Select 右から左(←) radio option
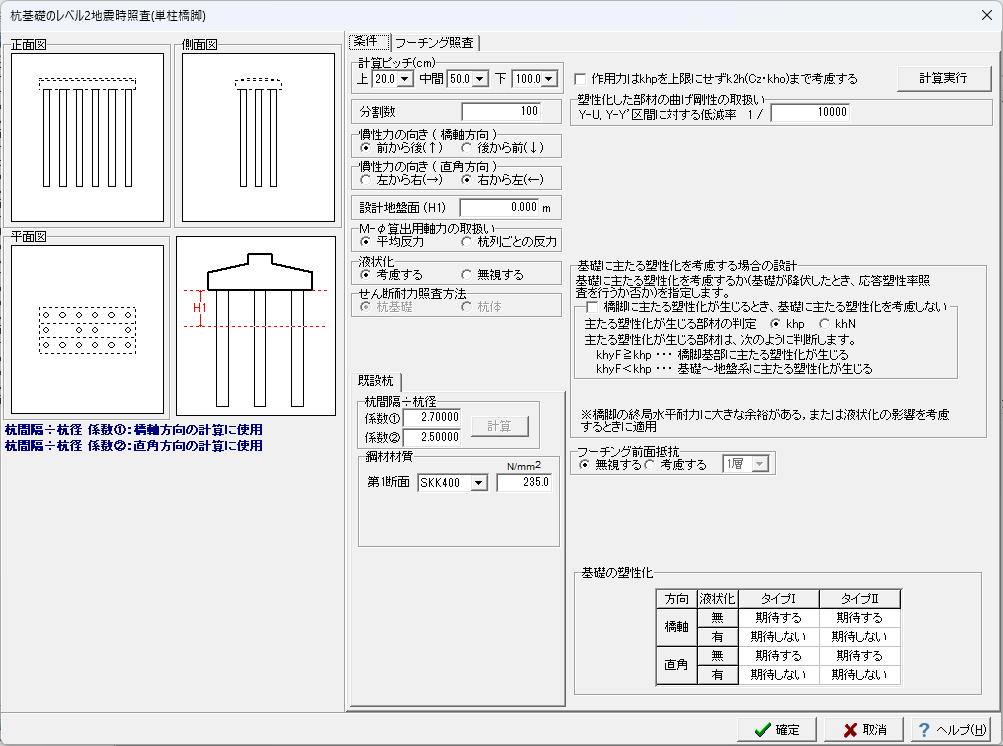This screenshot has height=746, width=1003. (x=466, y=180)
